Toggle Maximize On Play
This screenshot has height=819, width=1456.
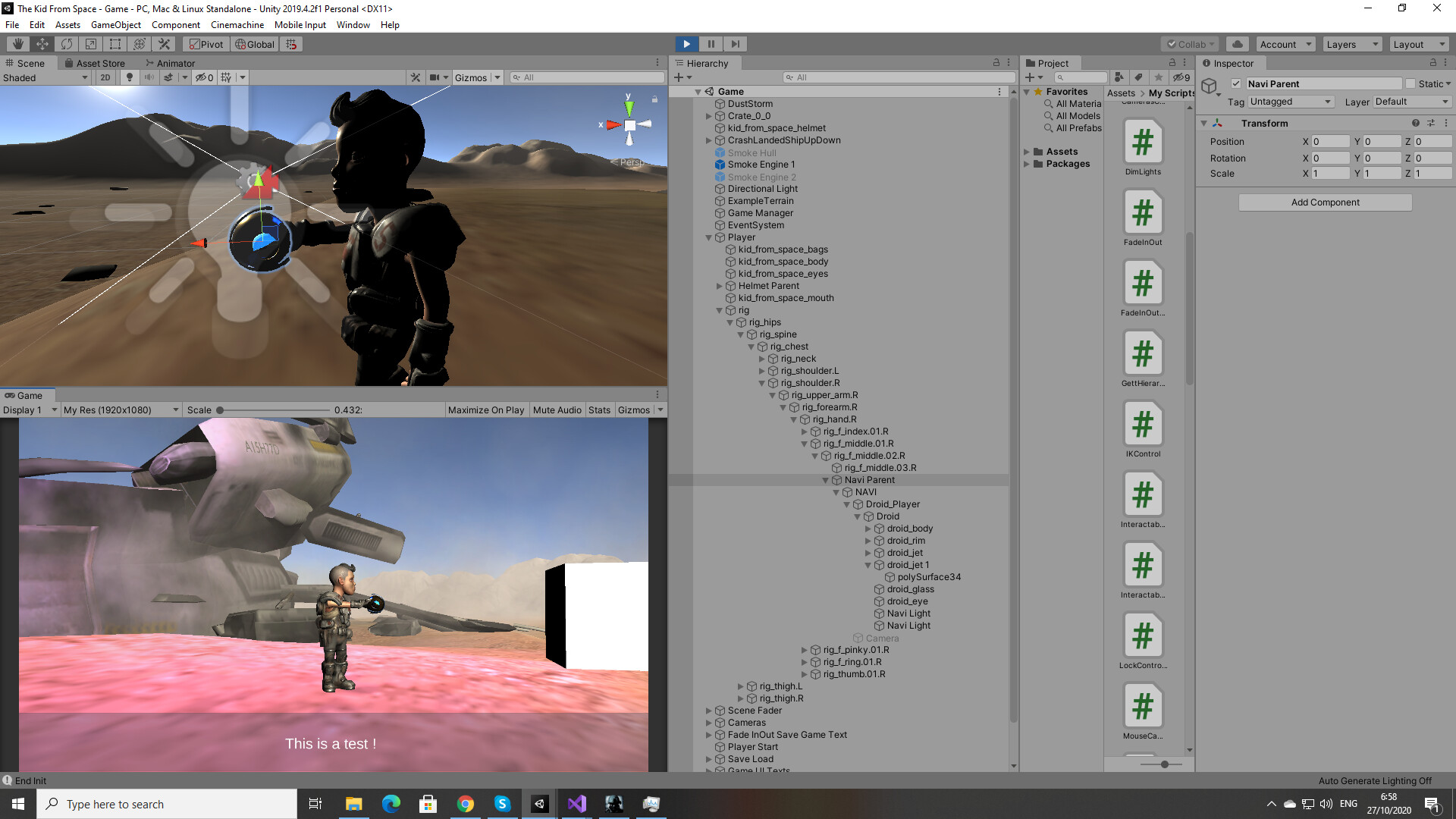click(x=486, y=410)
